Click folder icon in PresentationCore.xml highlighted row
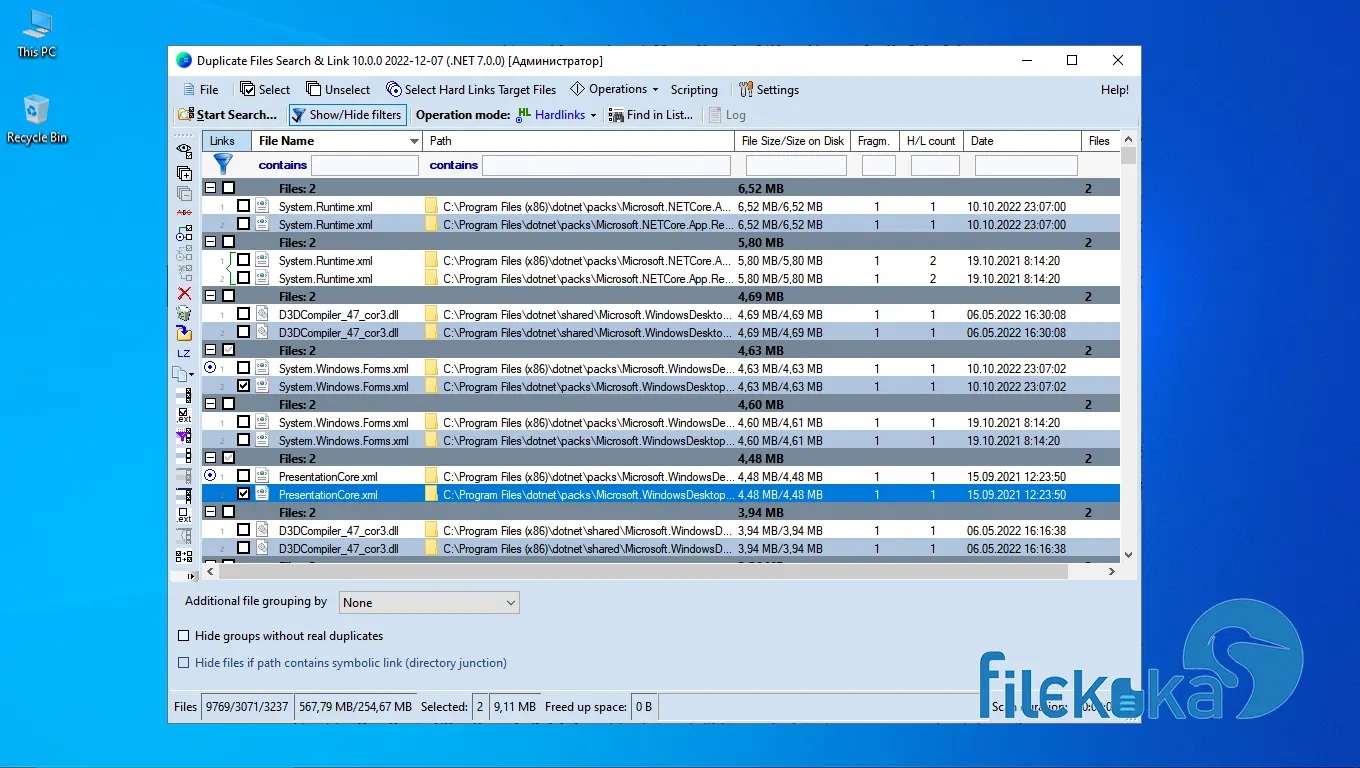1360x768 pixels. pyautogui.click(x=432, y=494)
